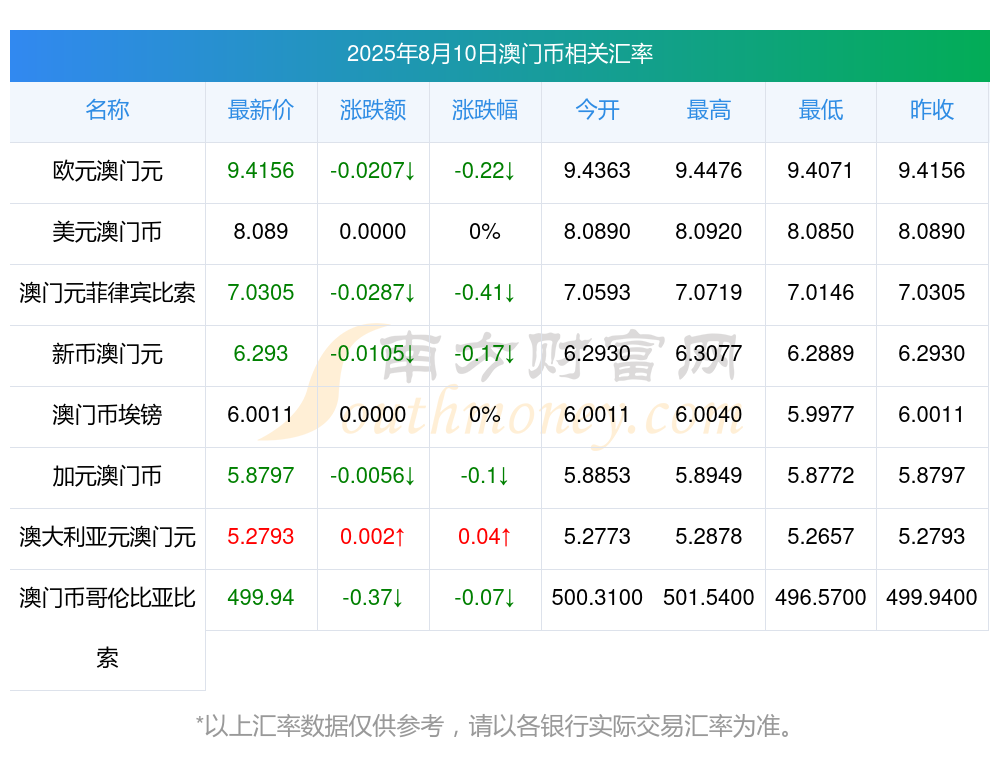Click the 澳门元菲律宾比索 row name
Viewport: 1000px width, 757px height.
tap(107, 293)
